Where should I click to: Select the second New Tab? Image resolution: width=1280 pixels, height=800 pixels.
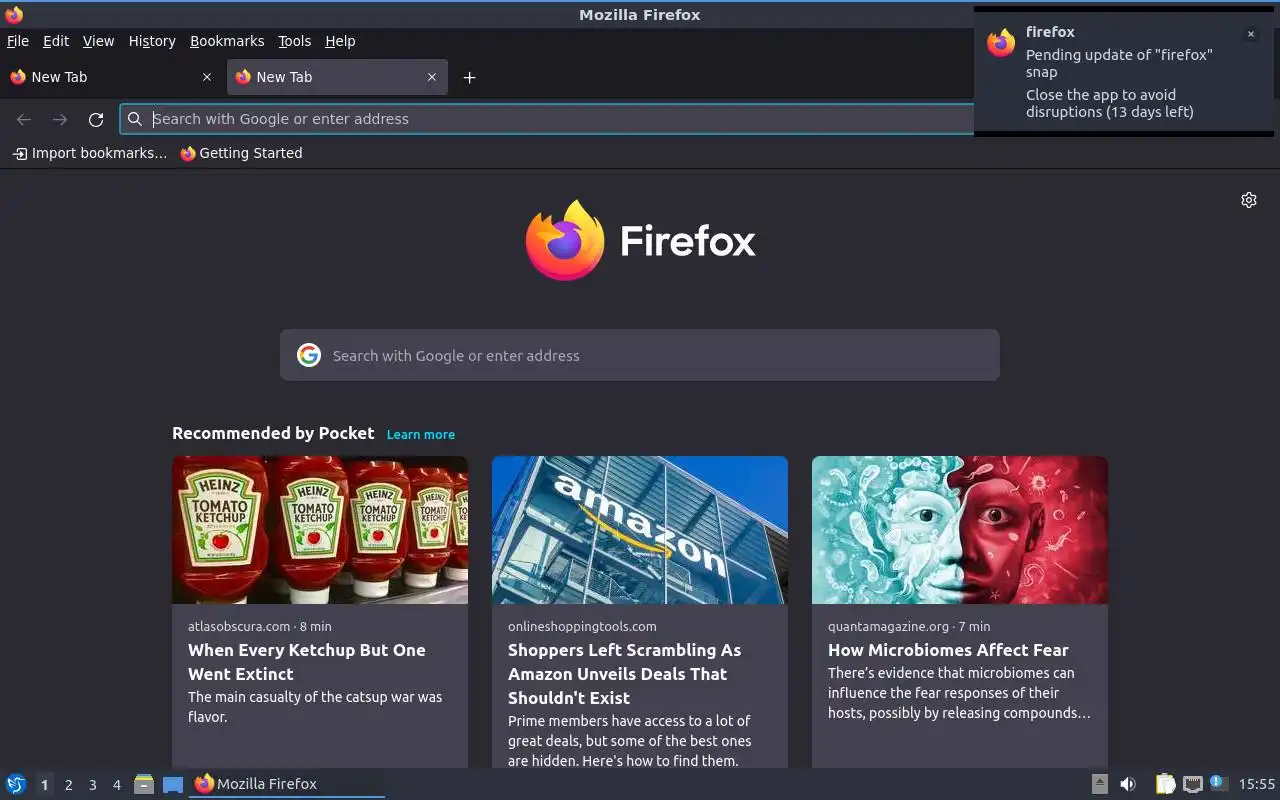336,77
